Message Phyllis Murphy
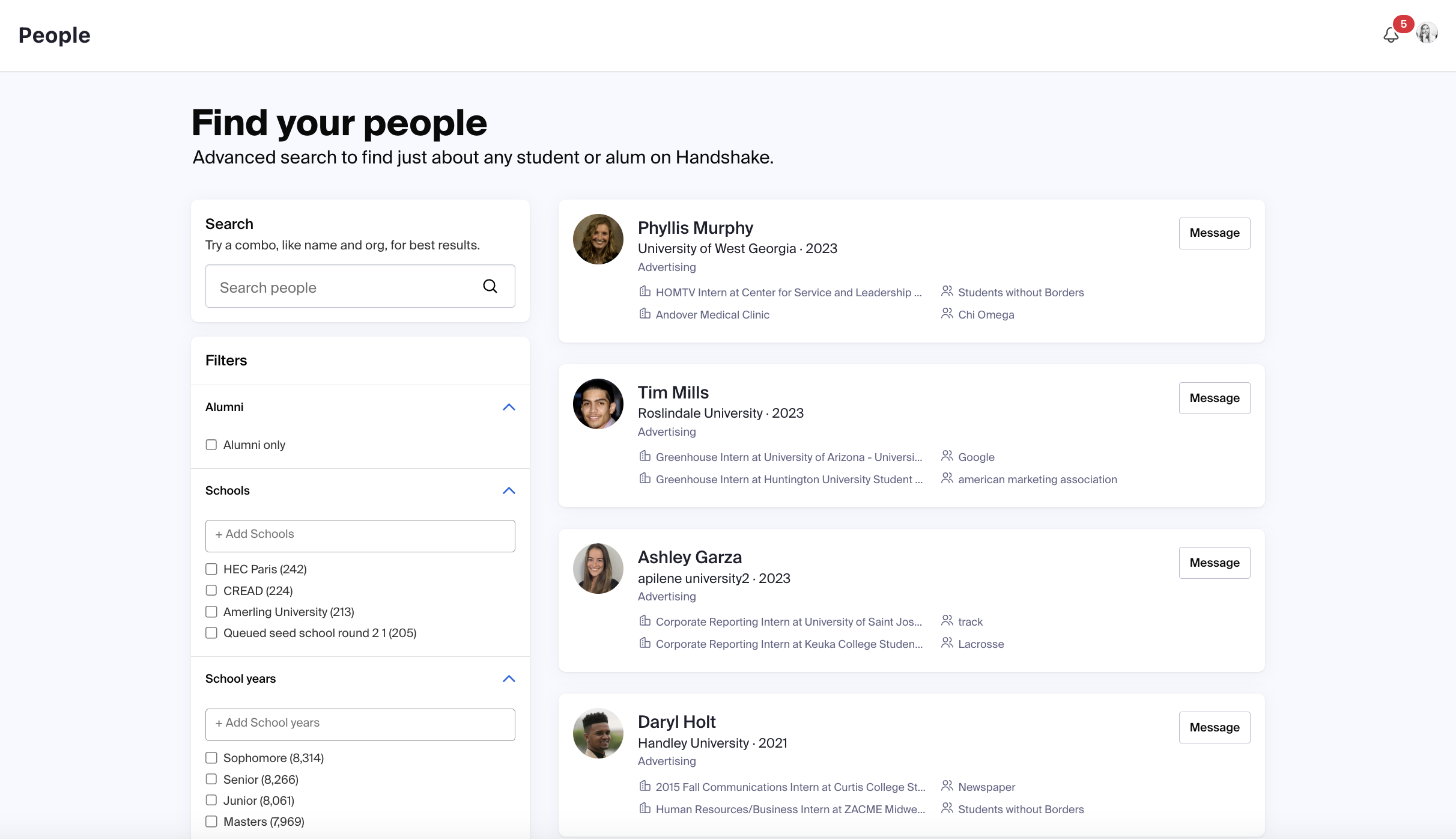This screenshot has width=1456, height=839. point(1214,233)
